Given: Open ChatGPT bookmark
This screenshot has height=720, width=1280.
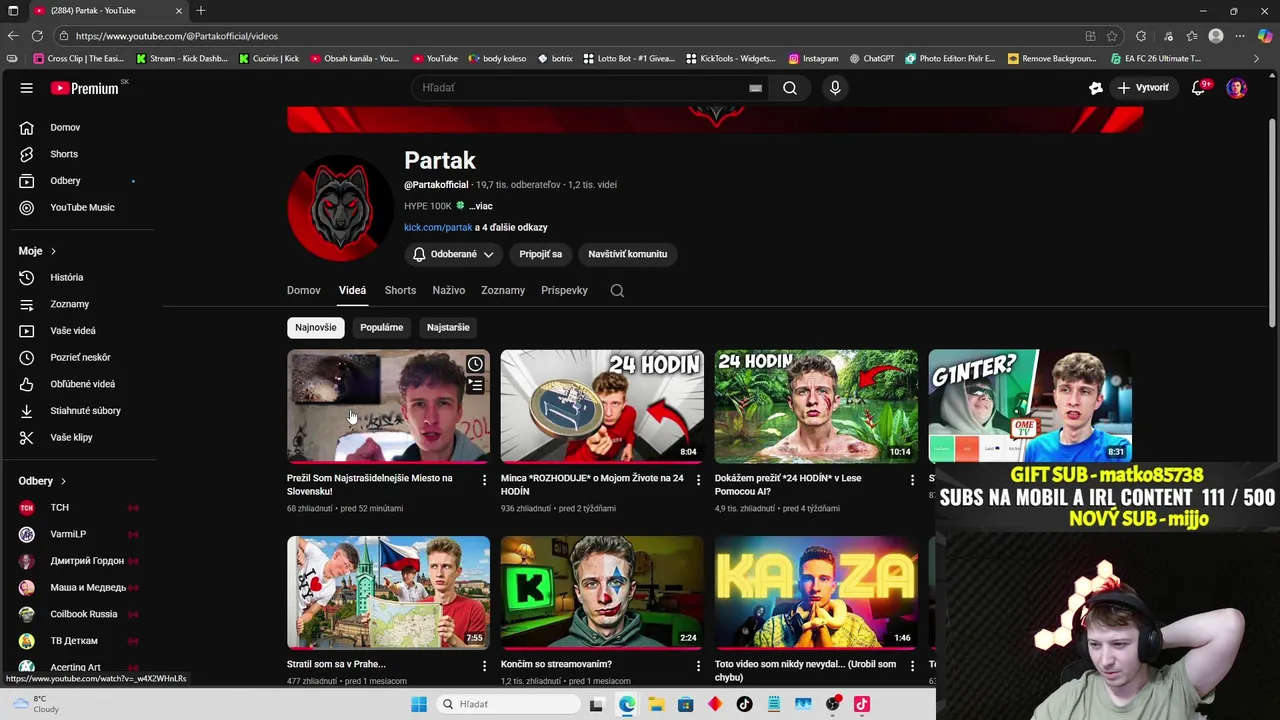Looking at the screenshot, I should [872, 58].
